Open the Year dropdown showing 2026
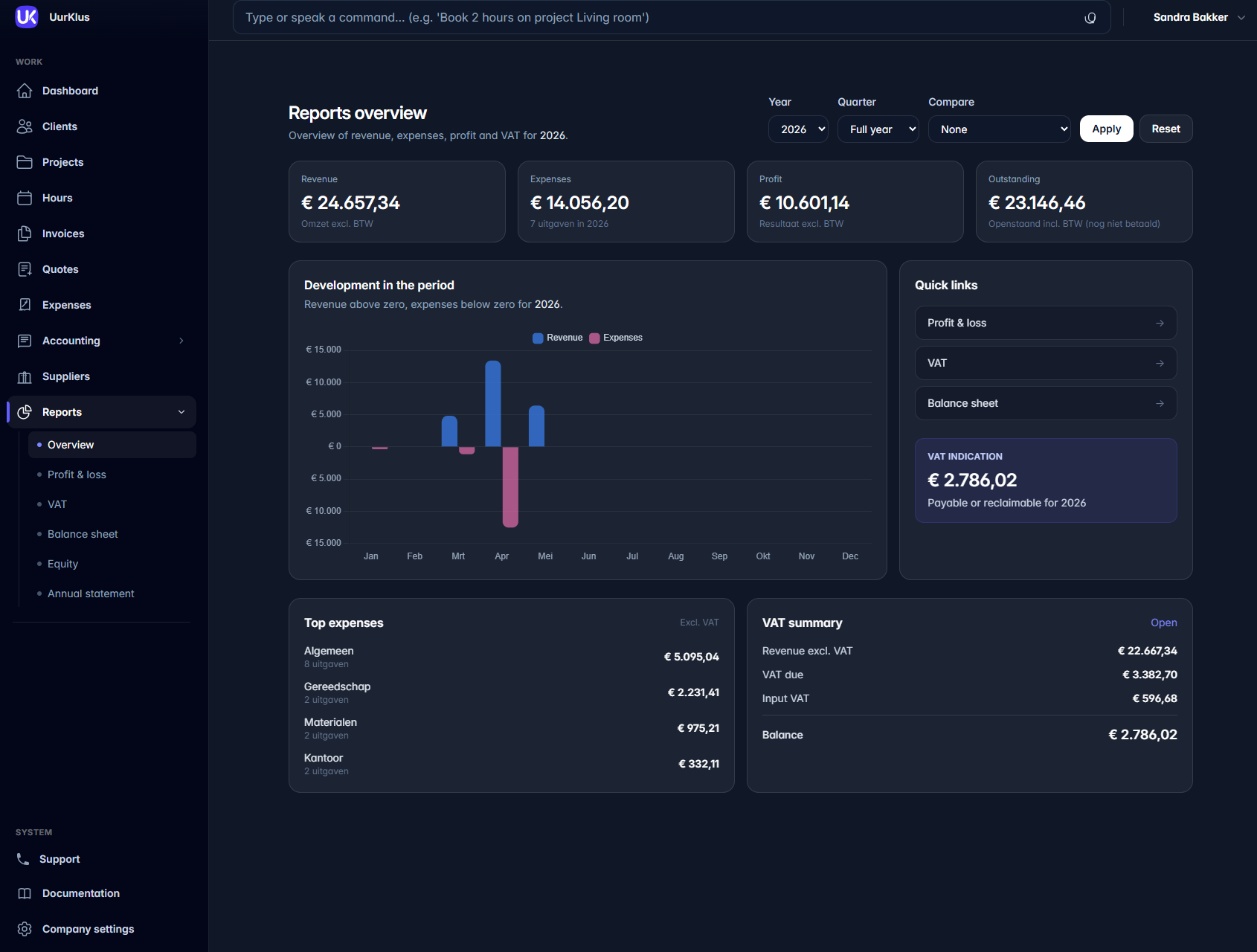The width and height of the screenshot is (1257, 952). (798, 129)
